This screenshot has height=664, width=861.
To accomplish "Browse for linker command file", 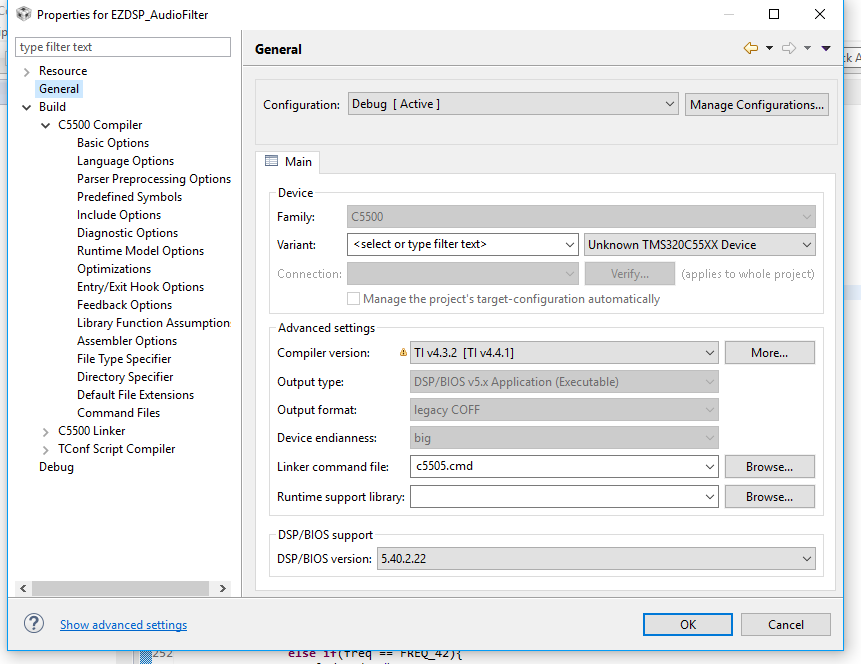I will tap(769, 466).
